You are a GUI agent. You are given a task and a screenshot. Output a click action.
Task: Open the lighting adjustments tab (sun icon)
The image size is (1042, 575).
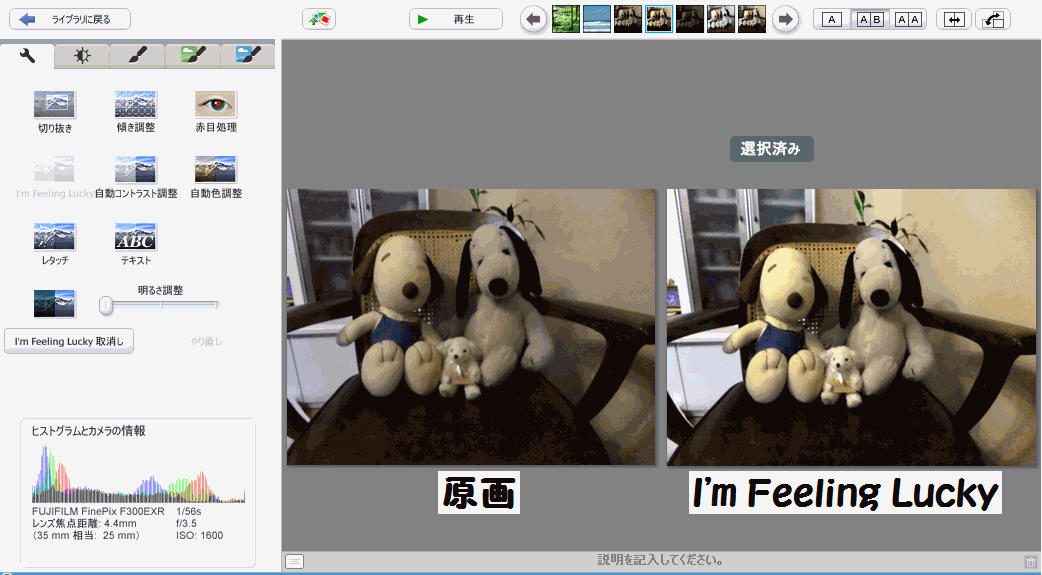(x=83, y=57)
